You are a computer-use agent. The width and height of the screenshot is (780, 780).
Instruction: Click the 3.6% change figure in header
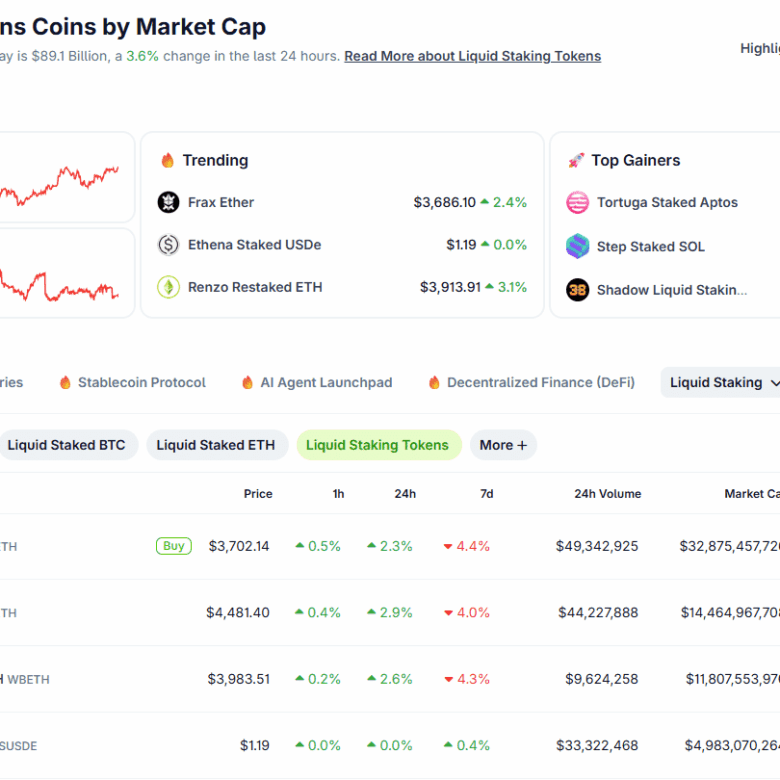[142, 56]
